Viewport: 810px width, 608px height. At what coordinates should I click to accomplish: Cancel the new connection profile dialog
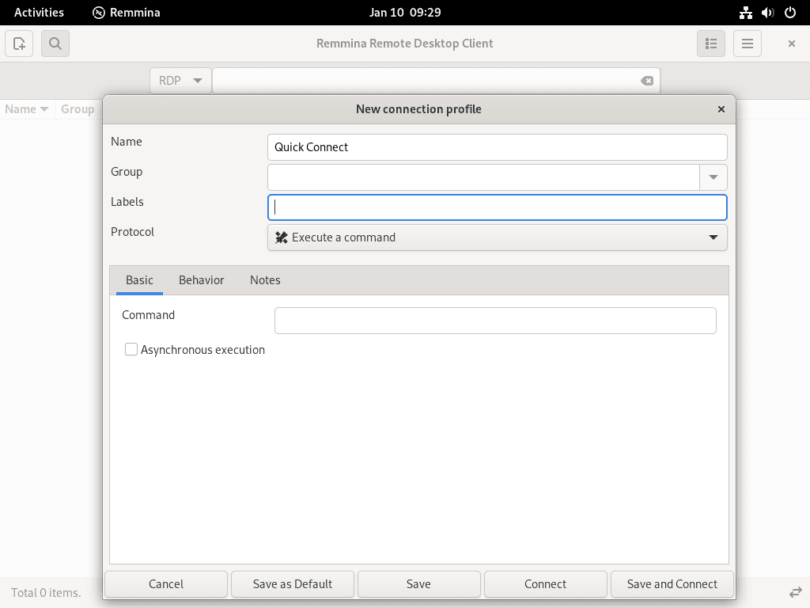(166, 584)
